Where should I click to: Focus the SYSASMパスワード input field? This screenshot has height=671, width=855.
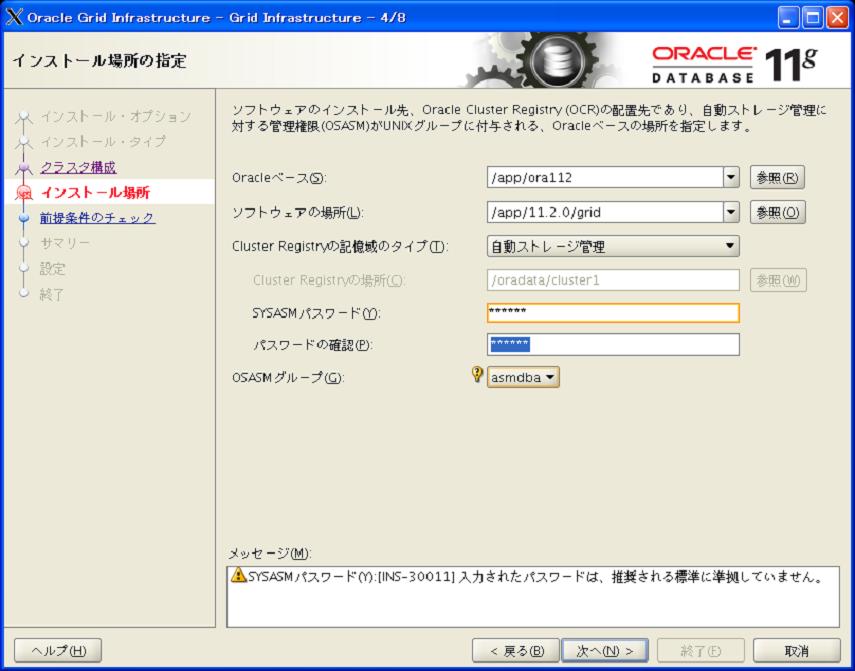613,313
